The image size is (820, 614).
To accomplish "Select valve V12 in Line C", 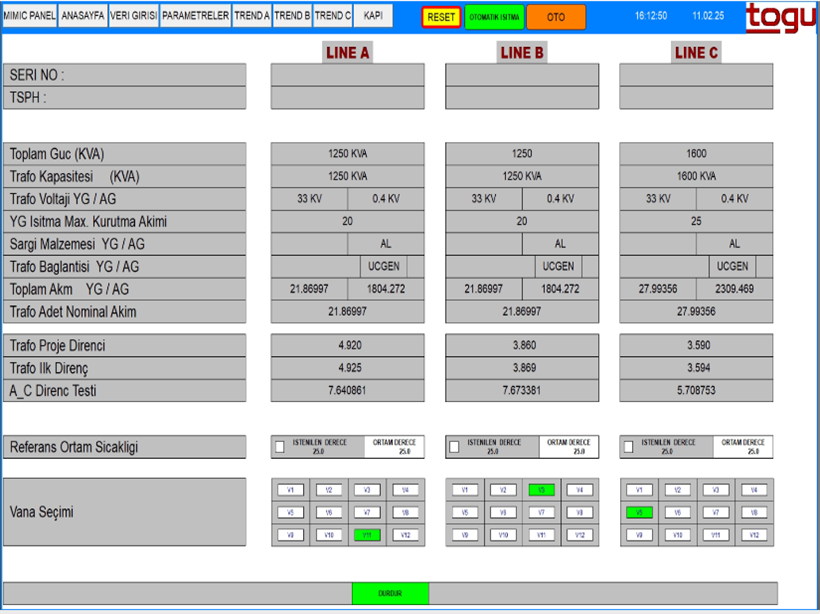I will [x=753, y=535].
